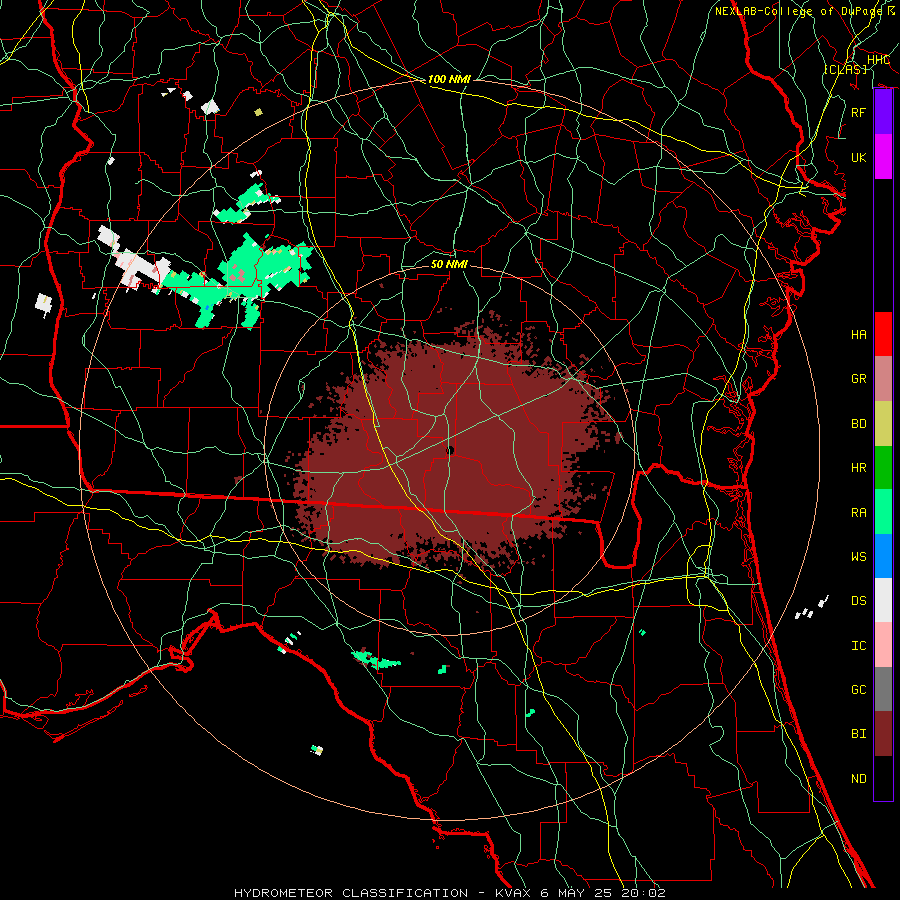
Task: Click the HR legend label
Action: point(858,468)
